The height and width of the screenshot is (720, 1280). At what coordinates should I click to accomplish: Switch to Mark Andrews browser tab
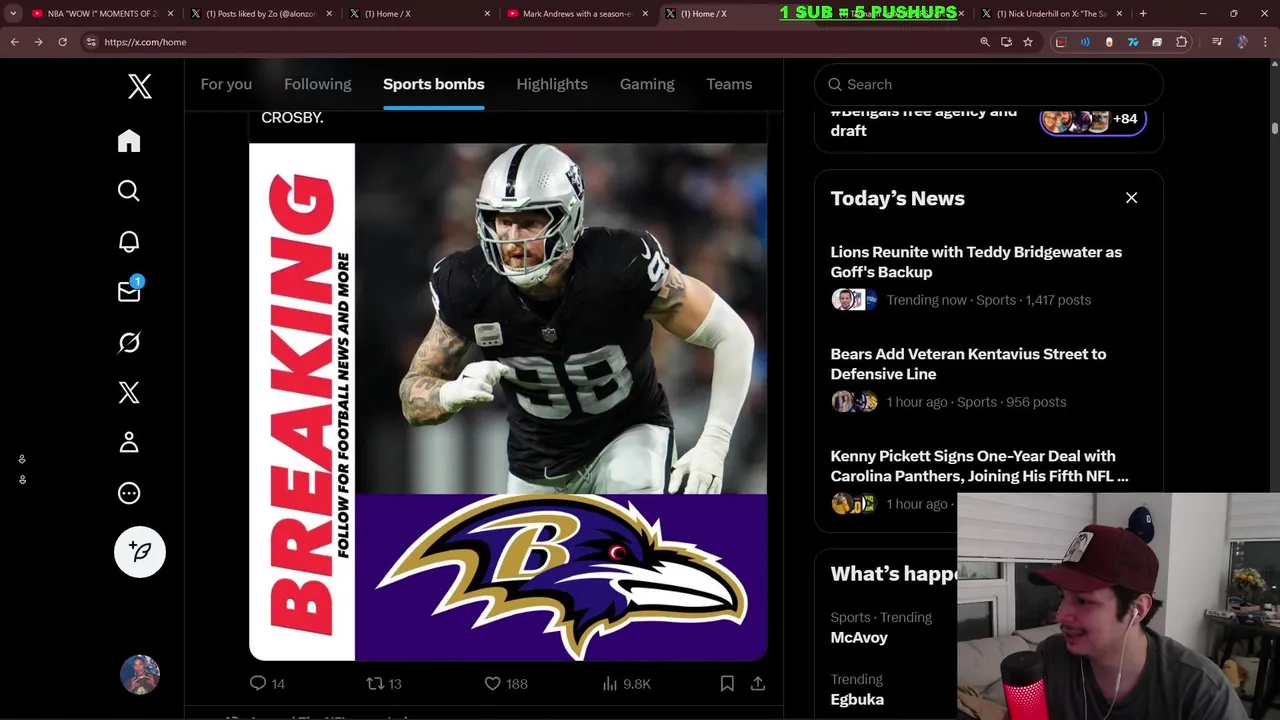tap(576, 14)
